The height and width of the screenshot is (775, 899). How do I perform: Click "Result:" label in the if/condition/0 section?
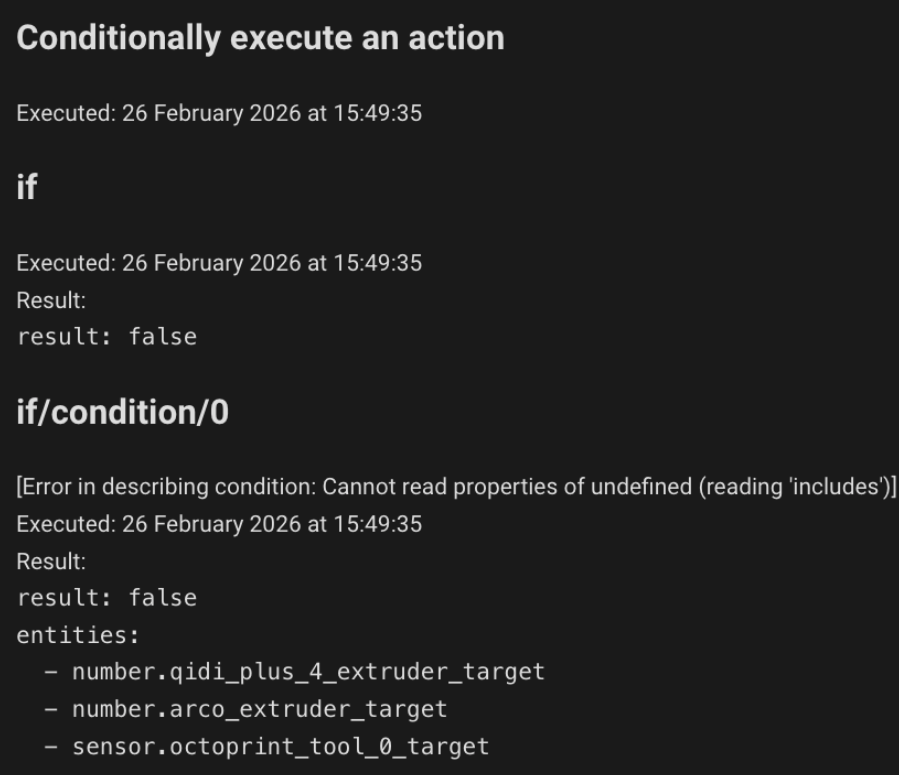point(51,561)
